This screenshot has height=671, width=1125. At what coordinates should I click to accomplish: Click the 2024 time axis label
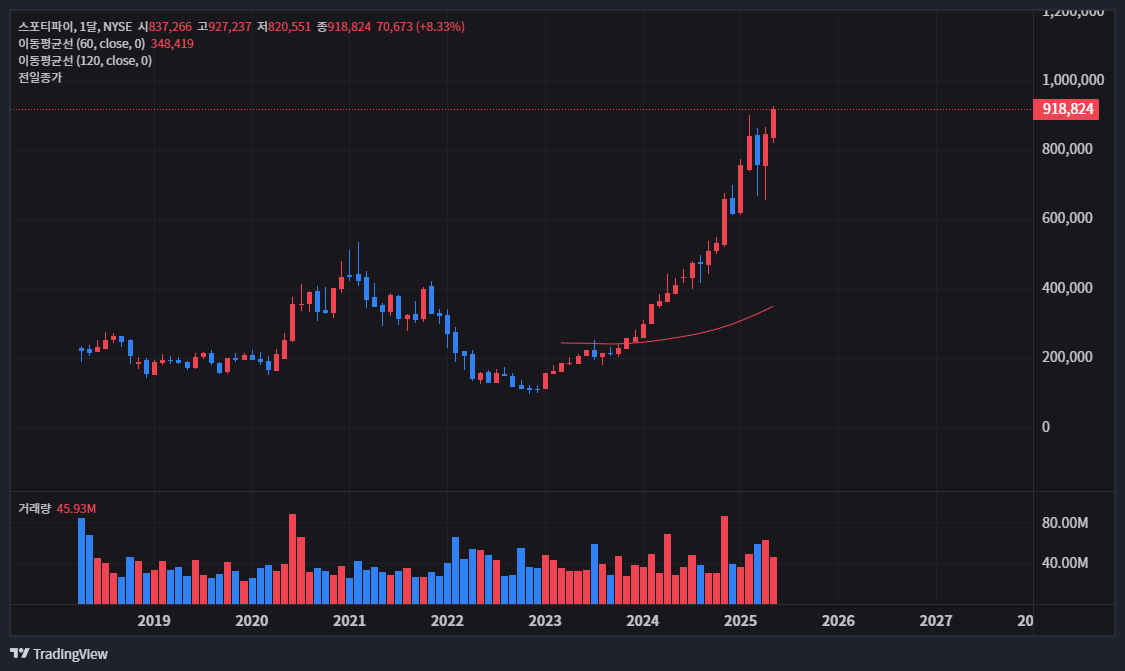[x=642, y=621]
